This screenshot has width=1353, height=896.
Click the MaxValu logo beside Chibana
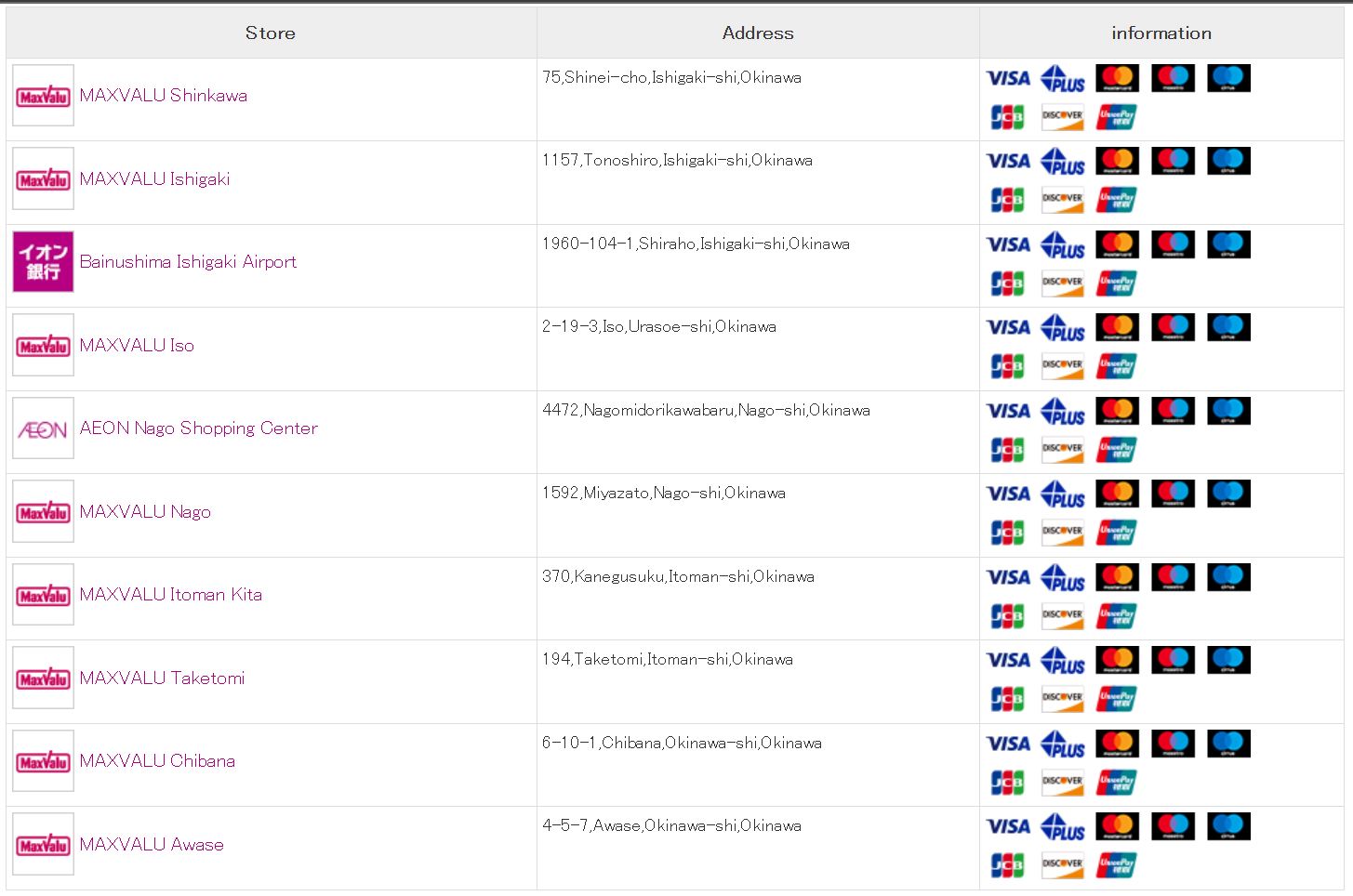point(44,760)
